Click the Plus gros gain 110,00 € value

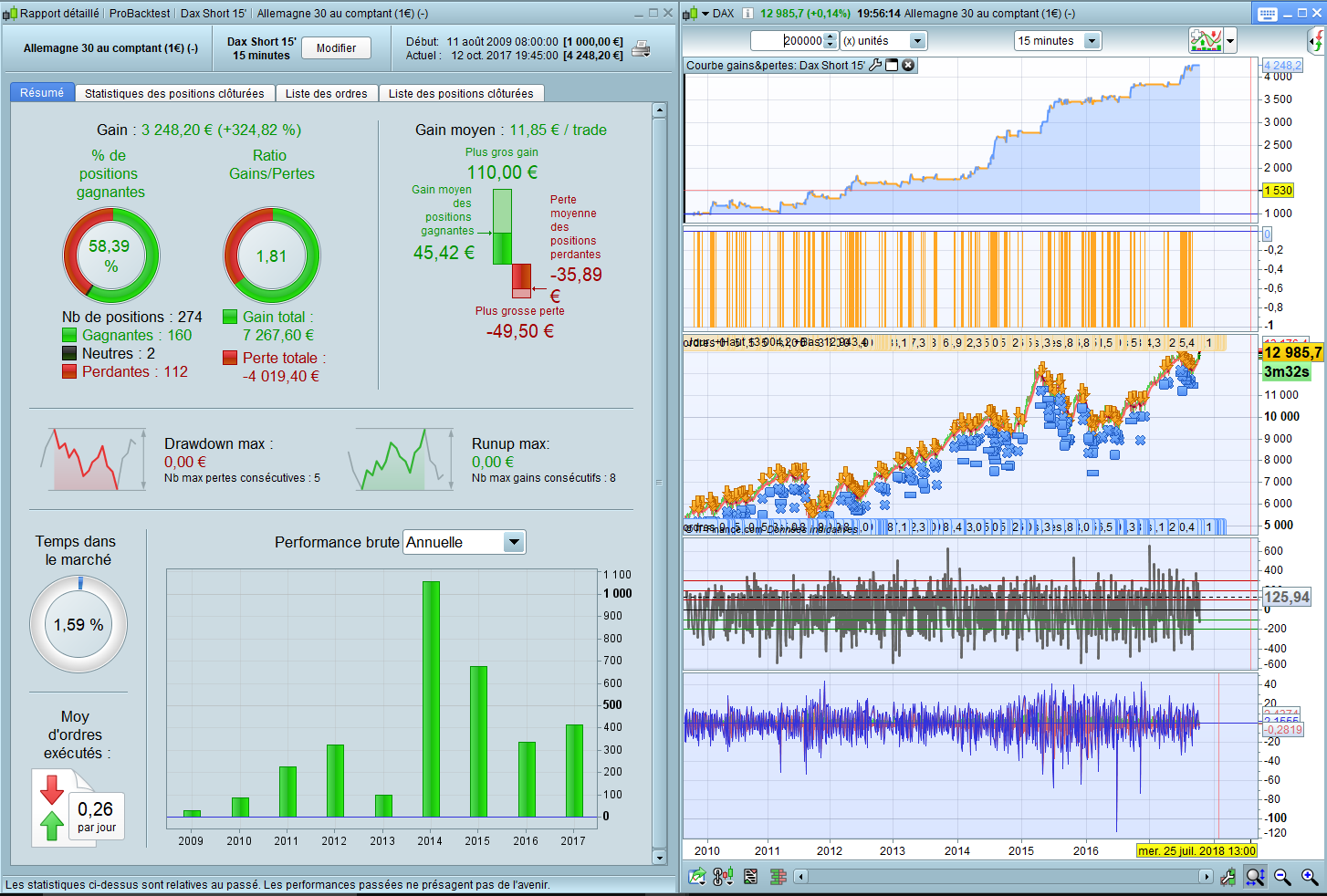tap(502, 172)
